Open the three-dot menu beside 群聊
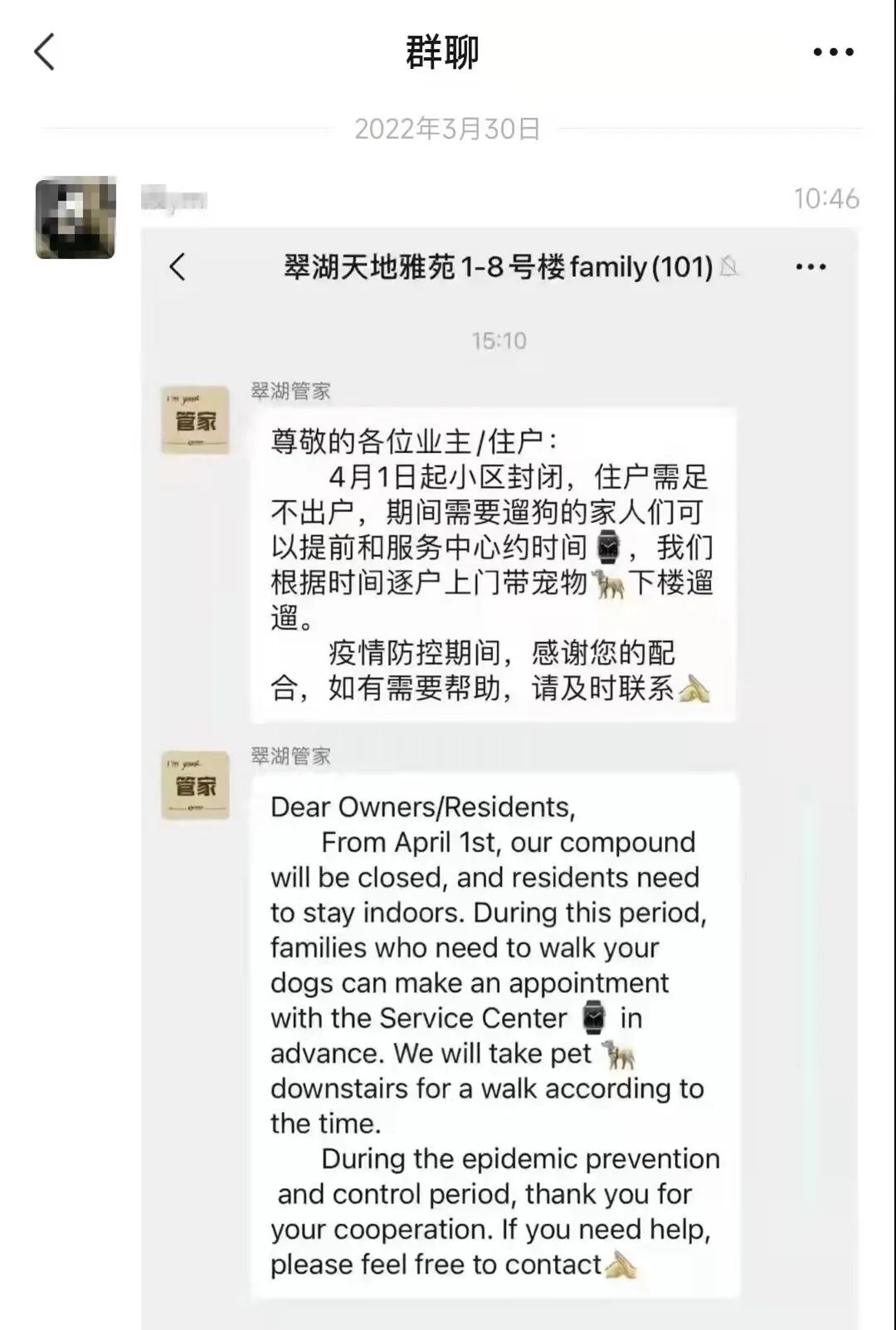 point(833,51)
